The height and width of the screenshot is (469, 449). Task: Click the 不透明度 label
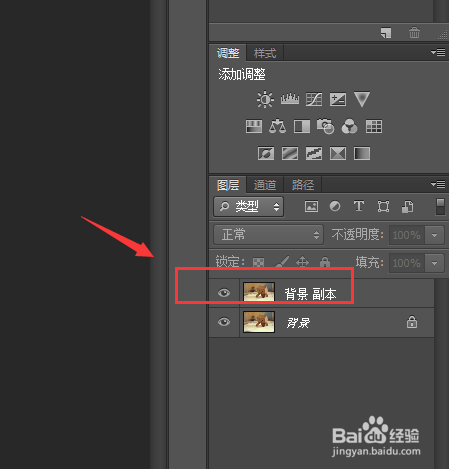click(357, 235)
